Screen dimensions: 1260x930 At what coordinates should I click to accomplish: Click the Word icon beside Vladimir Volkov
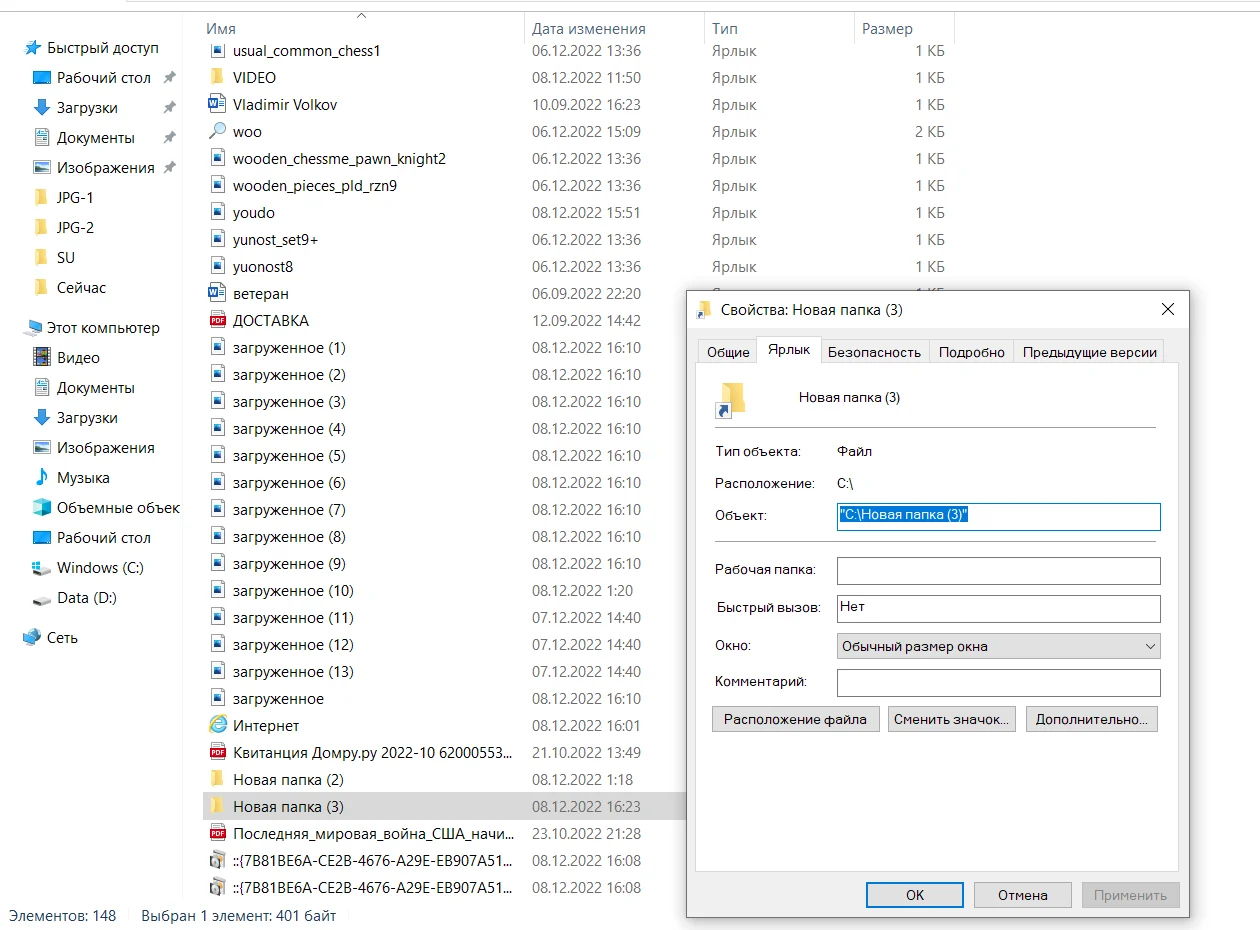click(218, 104)
